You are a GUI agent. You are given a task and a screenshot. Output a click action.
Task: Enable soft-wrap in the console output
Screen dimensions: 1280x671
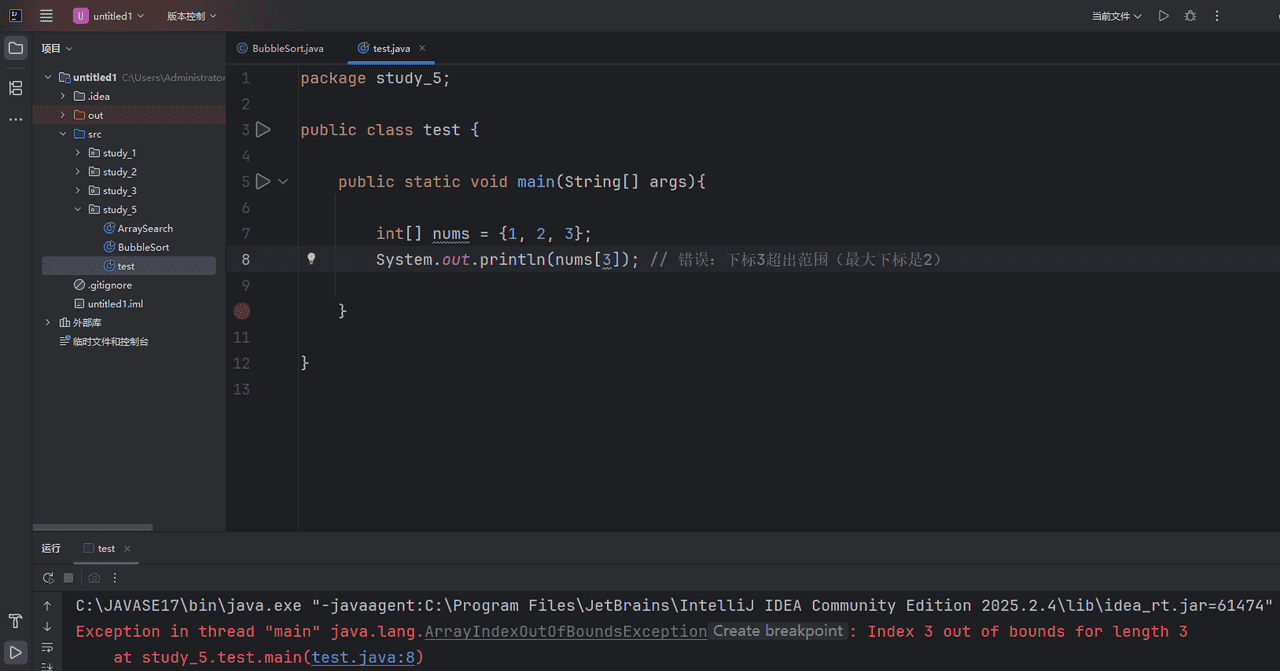pyautogui.click(x=46, y=647)
